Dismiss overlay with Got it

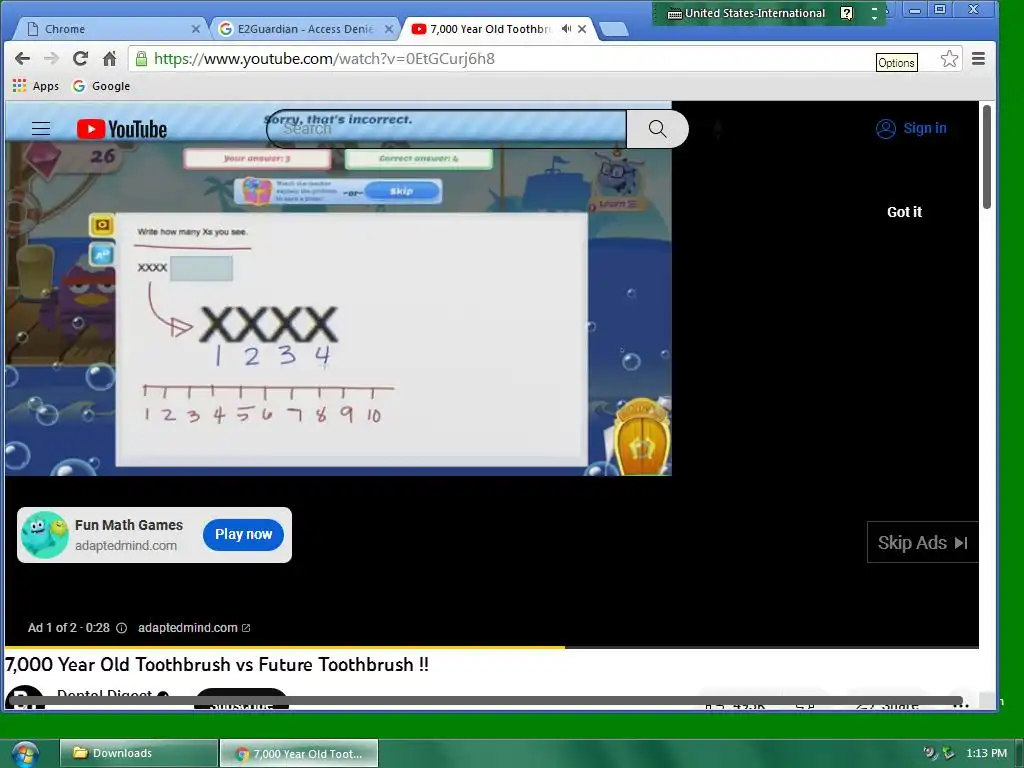click(x=904, y=212)
